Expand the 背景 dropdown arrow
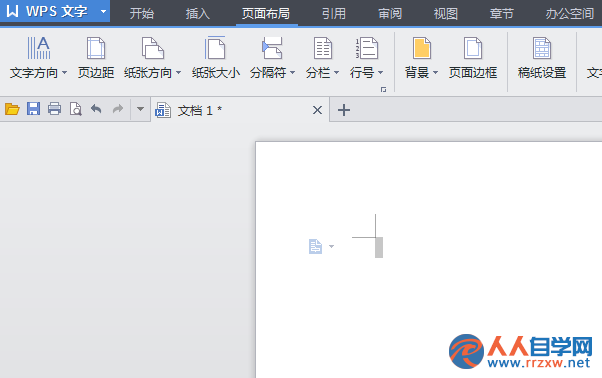Screen dimensions: 602x378 click(x=435, y=72)
